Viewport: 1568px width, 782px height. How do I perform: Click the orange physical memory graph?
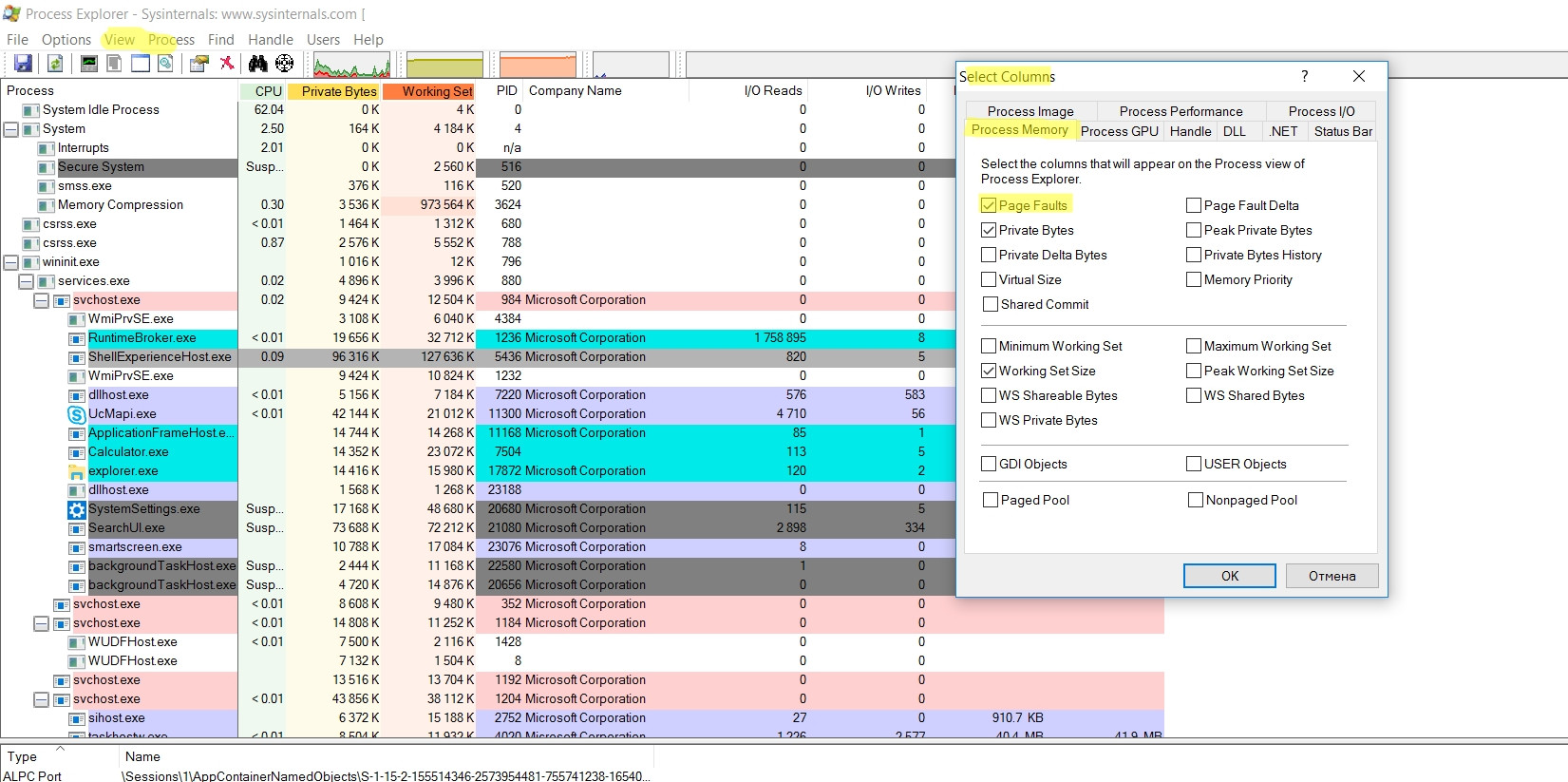coord(538,65)
